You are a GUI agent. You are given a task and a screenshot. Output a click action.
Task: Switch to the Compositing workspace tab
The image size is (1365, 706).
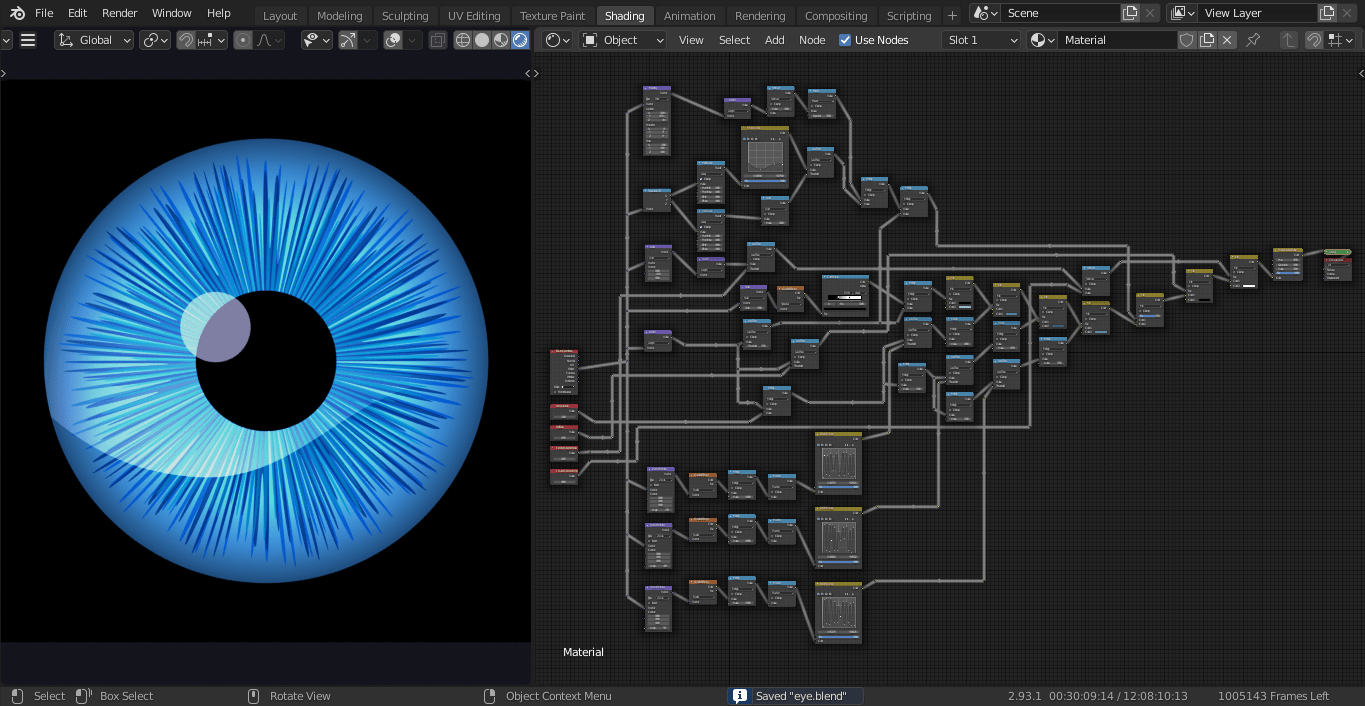(x=836, y=15)
